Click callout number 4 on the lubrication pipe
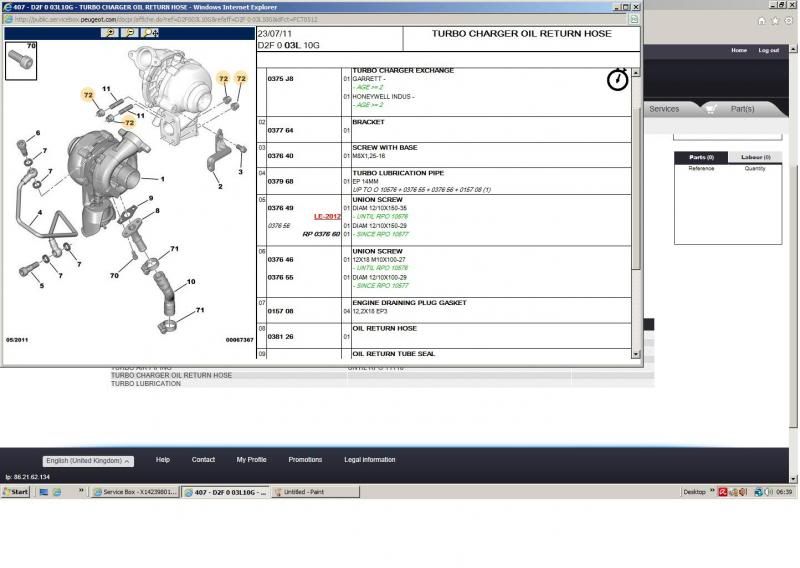This screenshot has height=568, width=800. (x=40, y=213)
